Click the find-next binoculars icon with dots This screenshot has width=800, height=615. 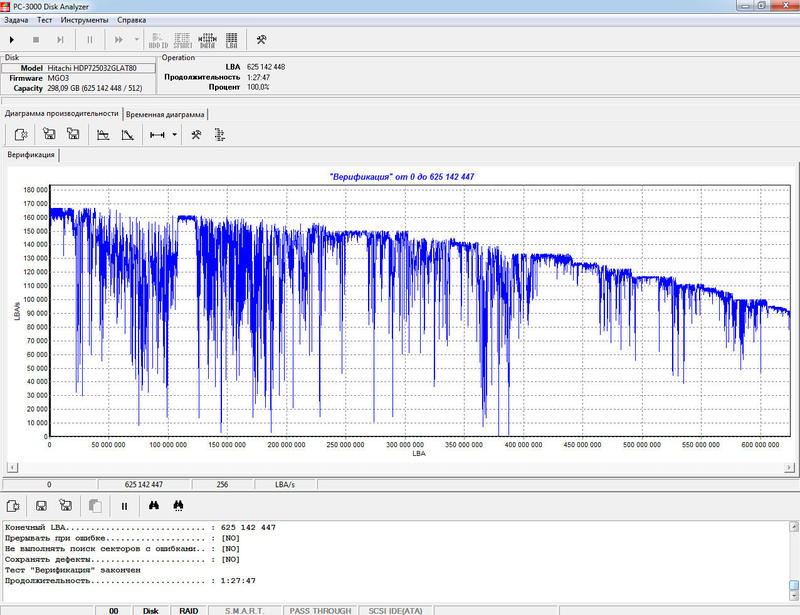[x=179, y=506]
